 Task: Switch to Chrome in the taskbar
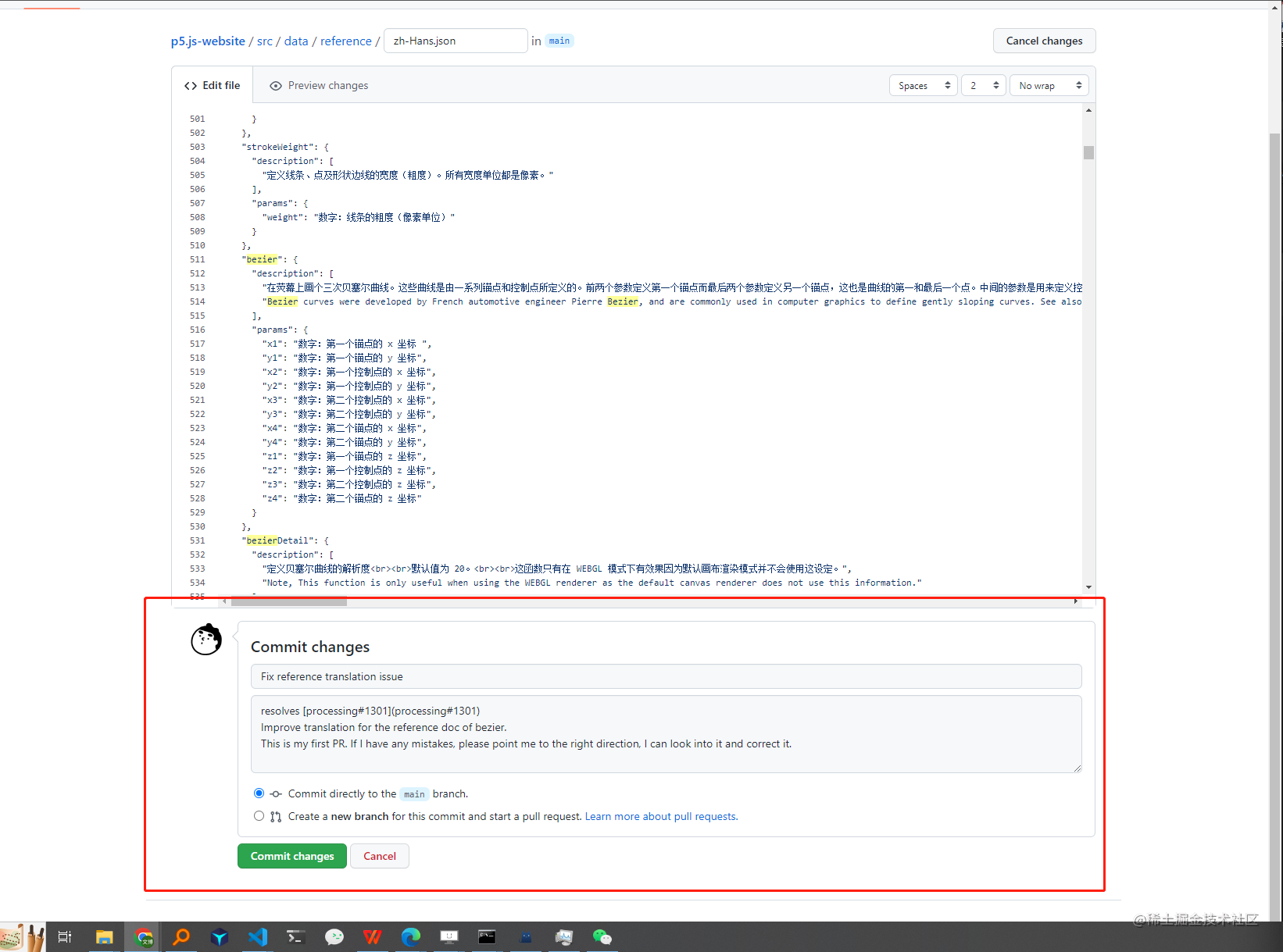pos(144,936)
